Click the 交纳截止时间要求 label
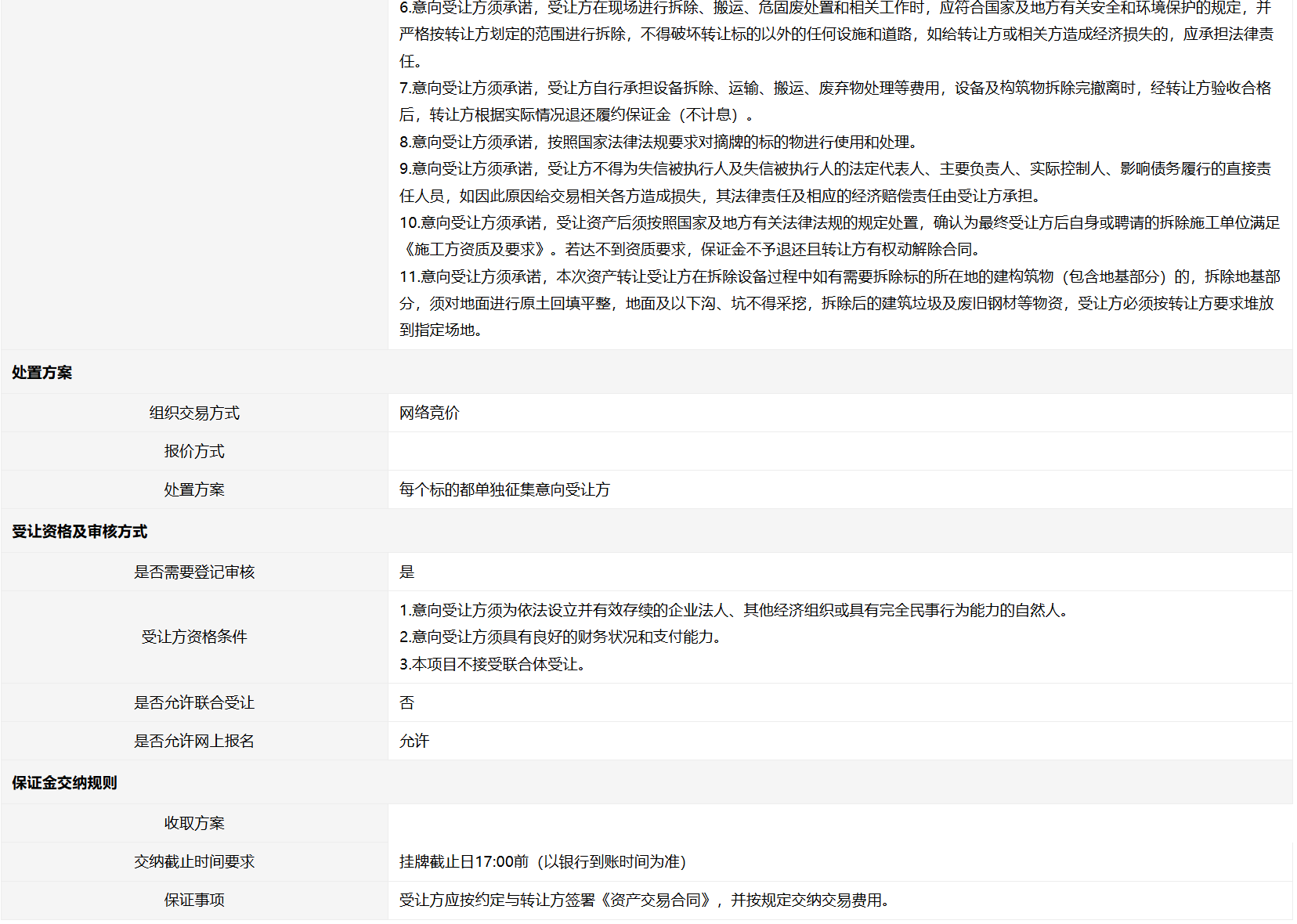 pyautogui.click(x=194, y=861)
